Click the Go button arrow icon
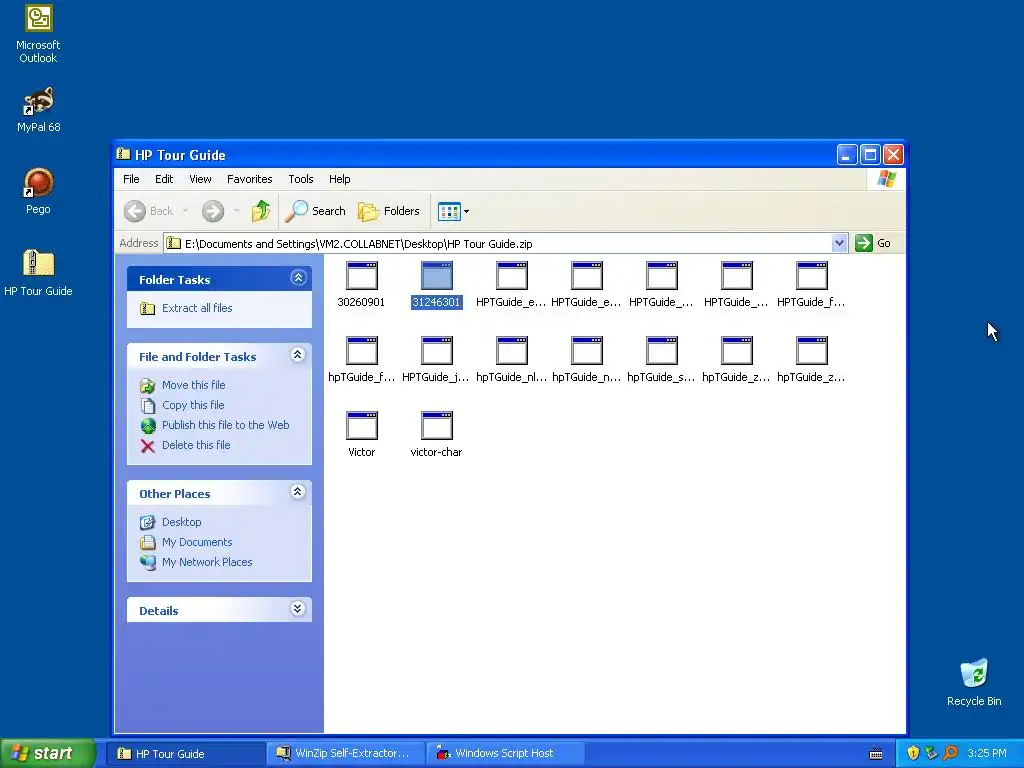Viewport: 1024px width, 768px height. (x=863, y=243)
